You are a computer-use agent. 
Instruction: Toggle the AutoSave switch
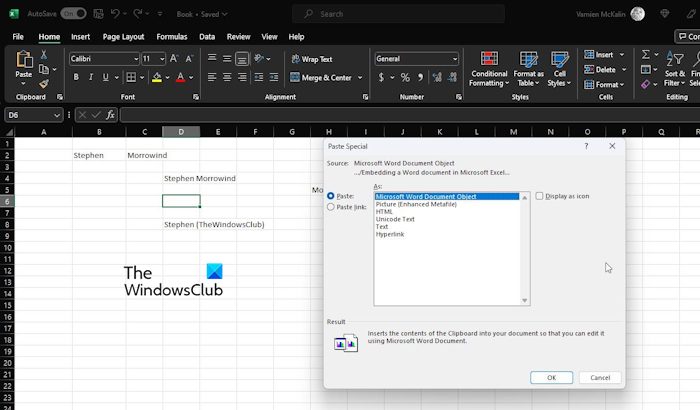click(73, 14)
